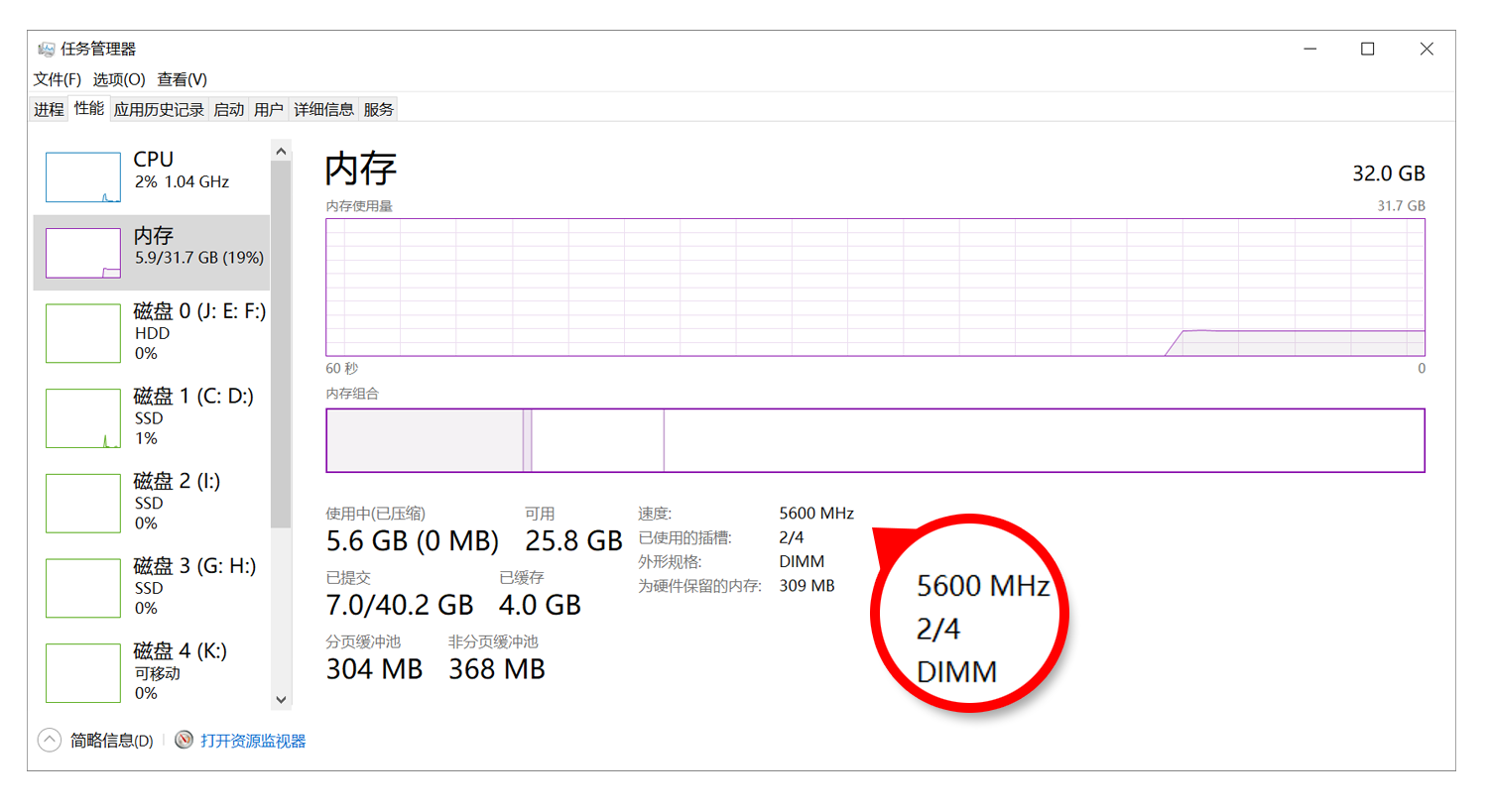Select 磁盘 2 (I:) SSD entry
The height and width of the screenshot is (812, 1488).
(x=83, y=503)
